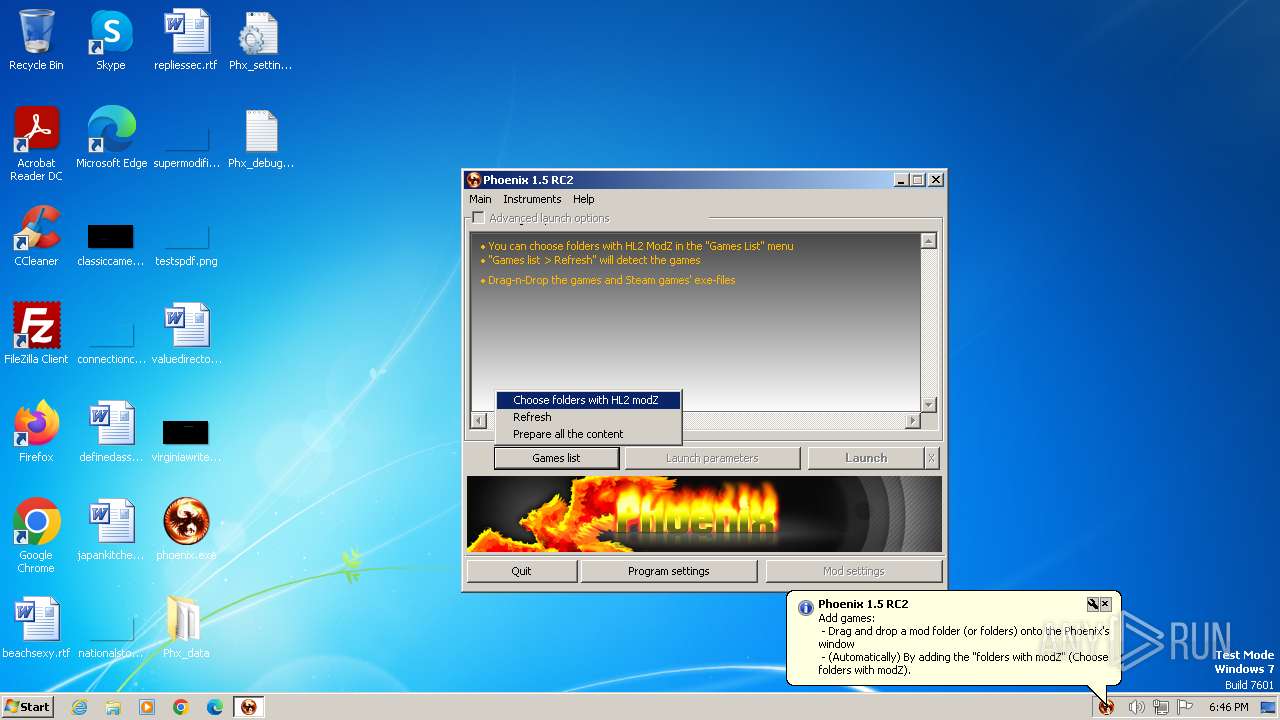Open the Windows Start menu
The height and width of the screenshot is (720, 1280).
27,707
